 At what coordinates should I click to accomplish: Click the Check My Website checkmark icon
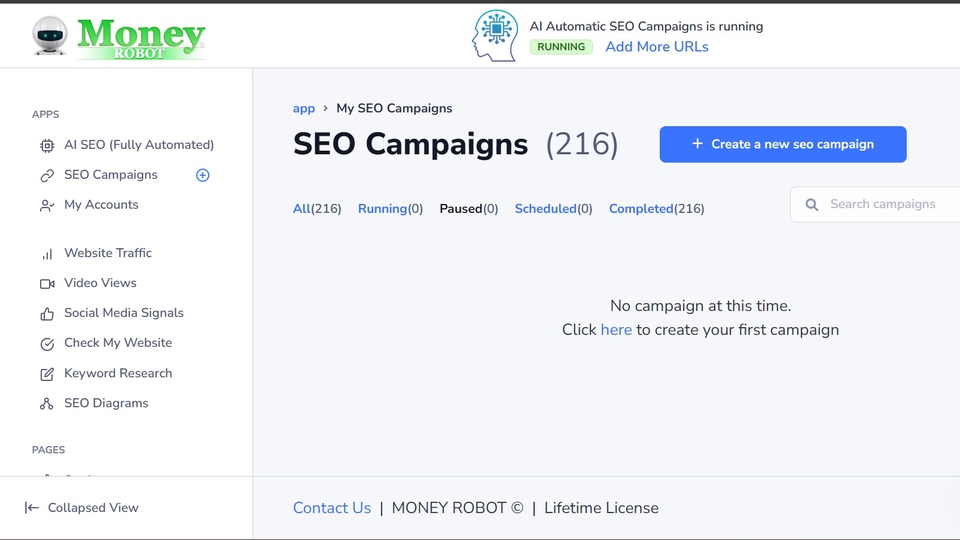click(47, 344)
